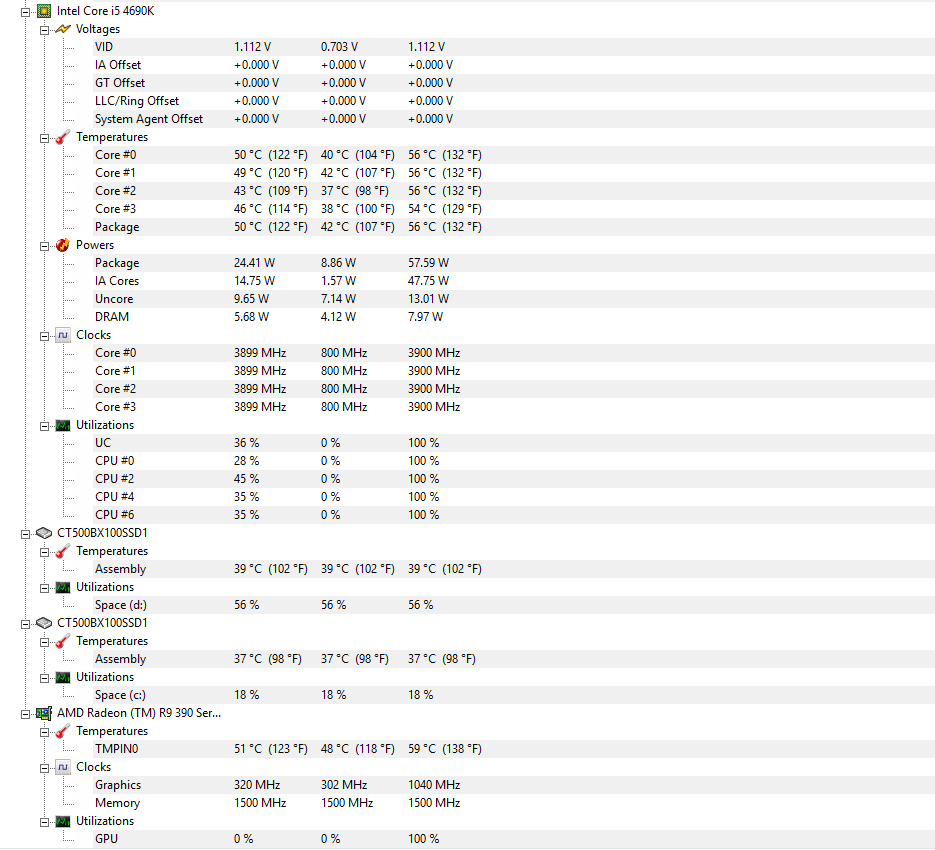The width and height of the screenshot is (935, 850).
Task: Click the 59 °C (138 °F) TMPIN0 maximum value
Action: [x=445, y=749]
